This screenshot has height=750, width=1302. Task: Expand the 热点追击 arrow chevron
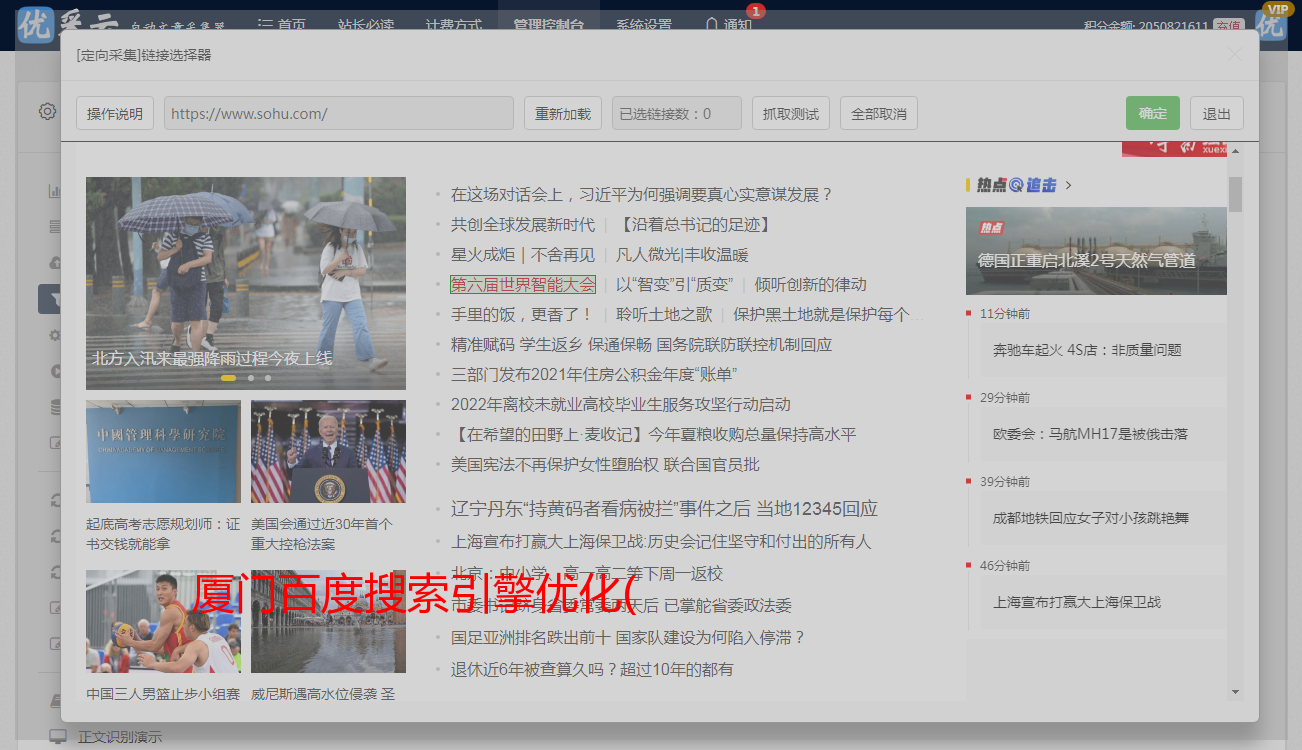[x=1069, y=185]
